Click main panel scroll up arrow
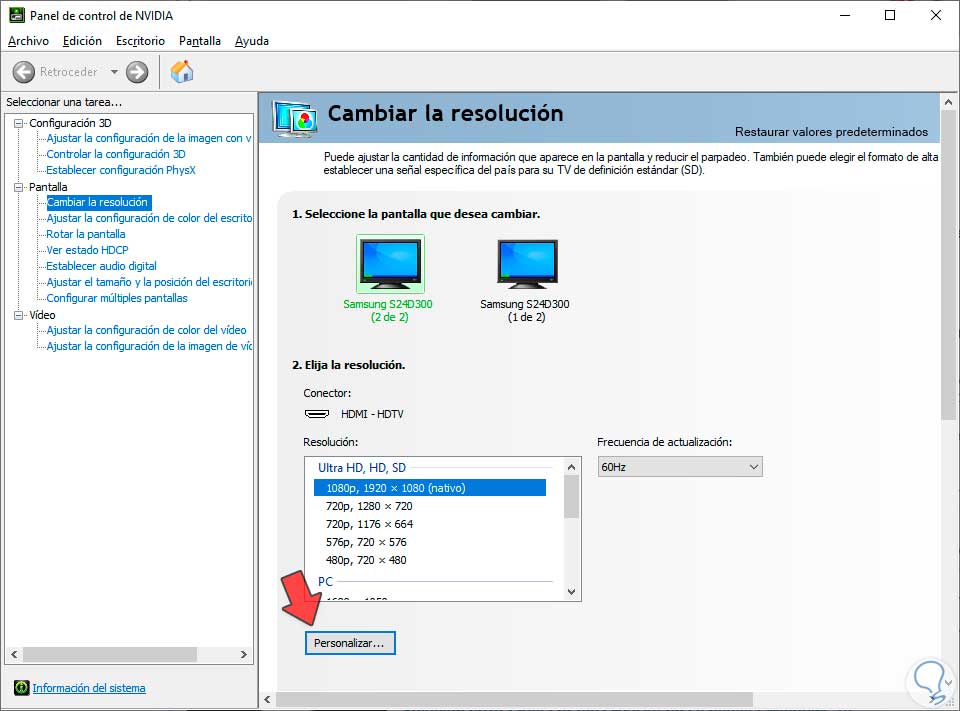The width and height of the screenshot is (960, 711). (x=948, y=102)
